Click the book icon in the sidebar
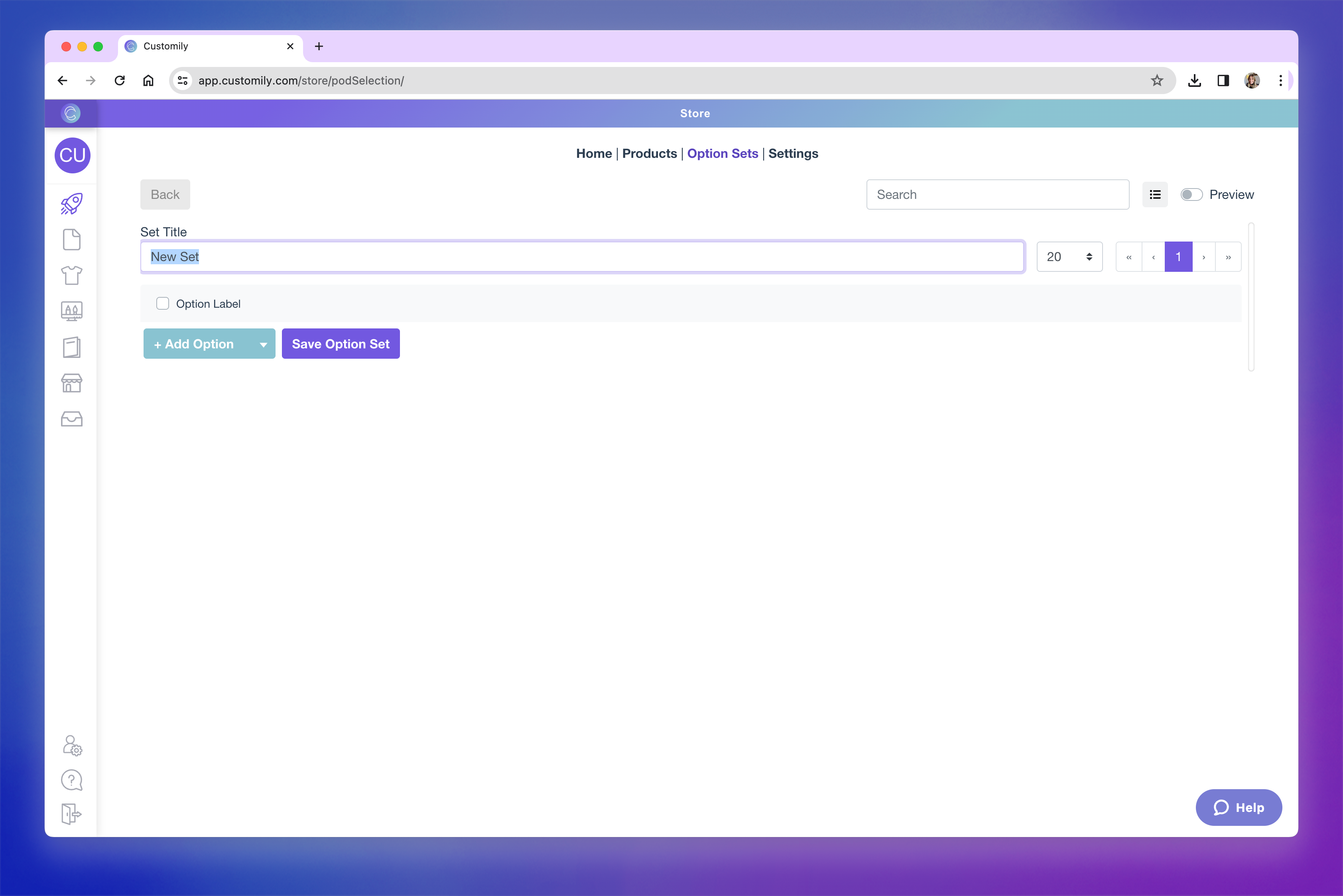This screenshot has width=1343, height=896. pyautogui.click(x=71, y=348)
